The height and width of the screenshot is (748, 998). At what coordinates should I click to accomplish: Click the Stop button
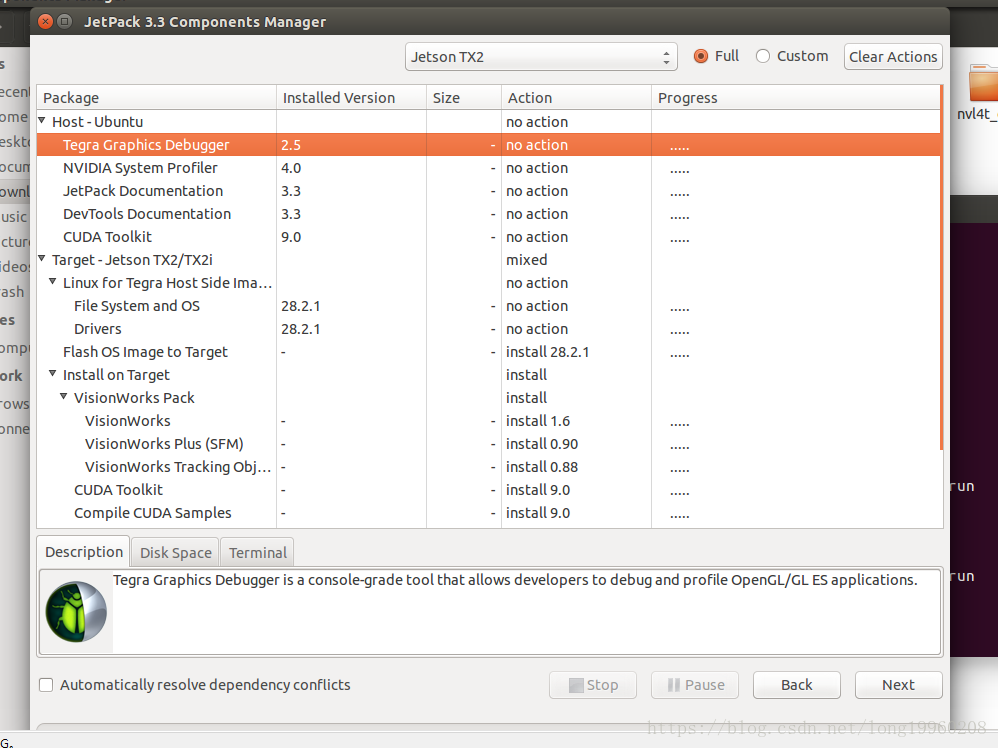coord(593,685)
